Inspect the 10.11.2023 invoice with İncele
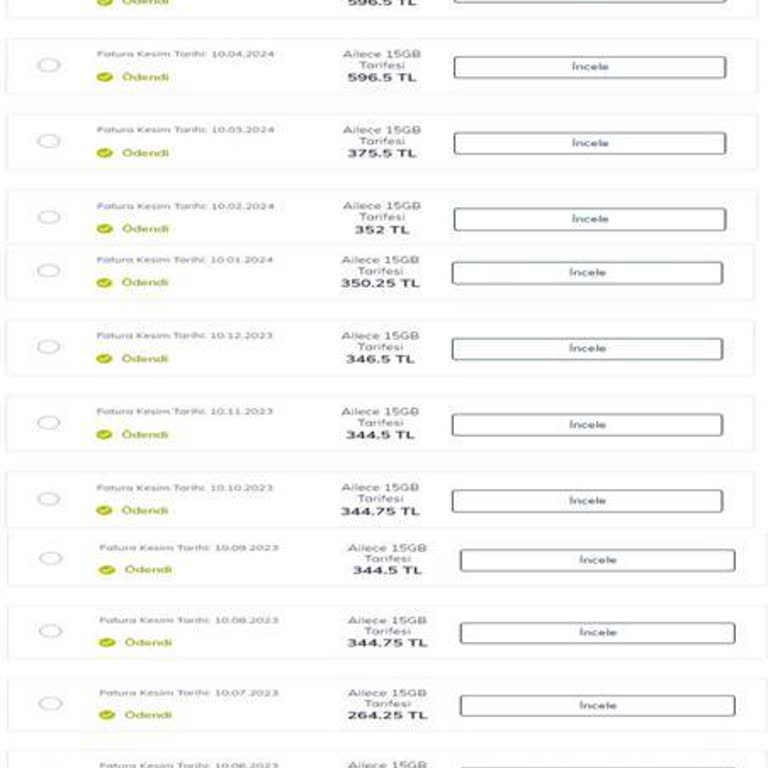Image resolution: width=768 pixels, height=768 pixels. [587, 425]
